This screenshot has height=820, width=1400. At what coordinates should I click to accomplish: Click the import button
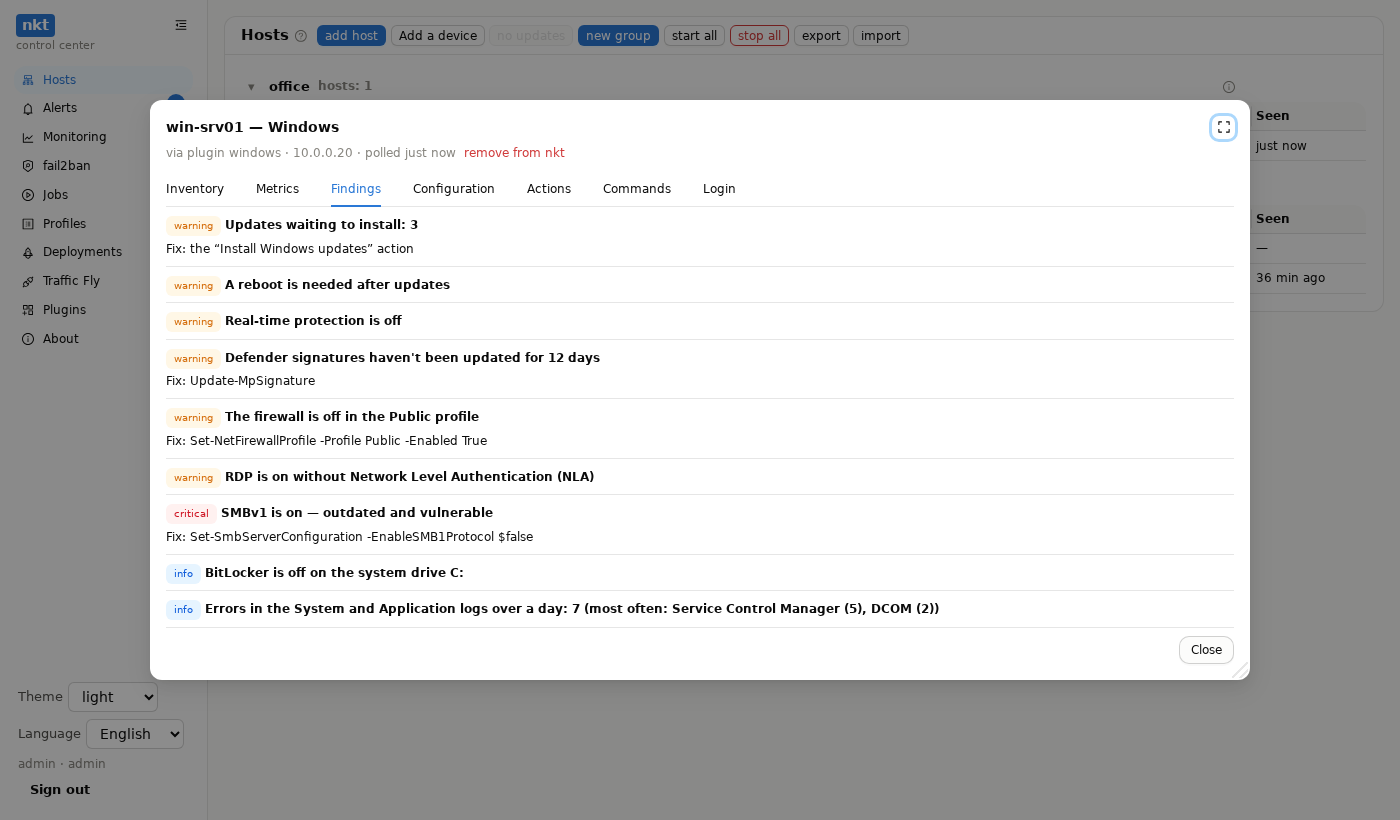[x=881, y=36]
